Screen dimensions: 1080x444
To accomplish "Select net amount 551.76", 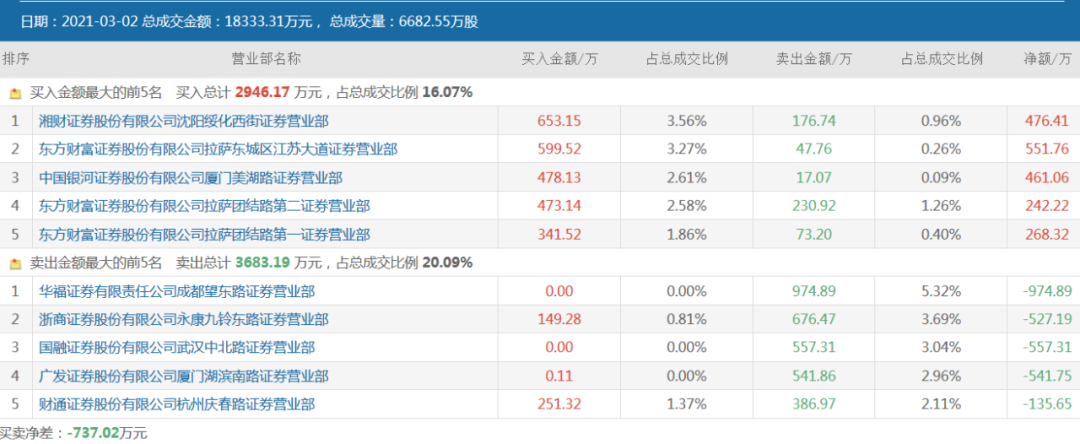I will tap(1048, 149).
